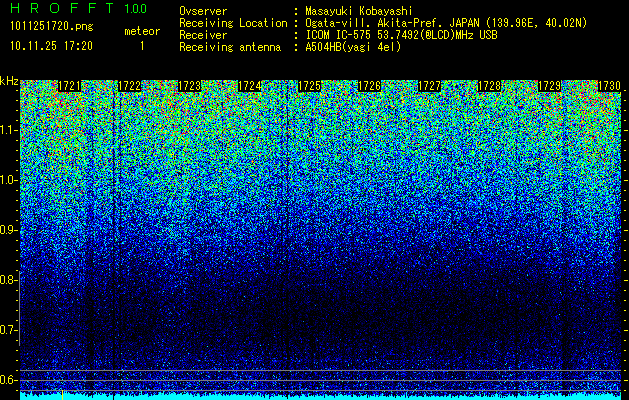This screenshot has width=629, height=400.
Task: Click the 0.9 frequency axis label
Action: tap(8, 230)
